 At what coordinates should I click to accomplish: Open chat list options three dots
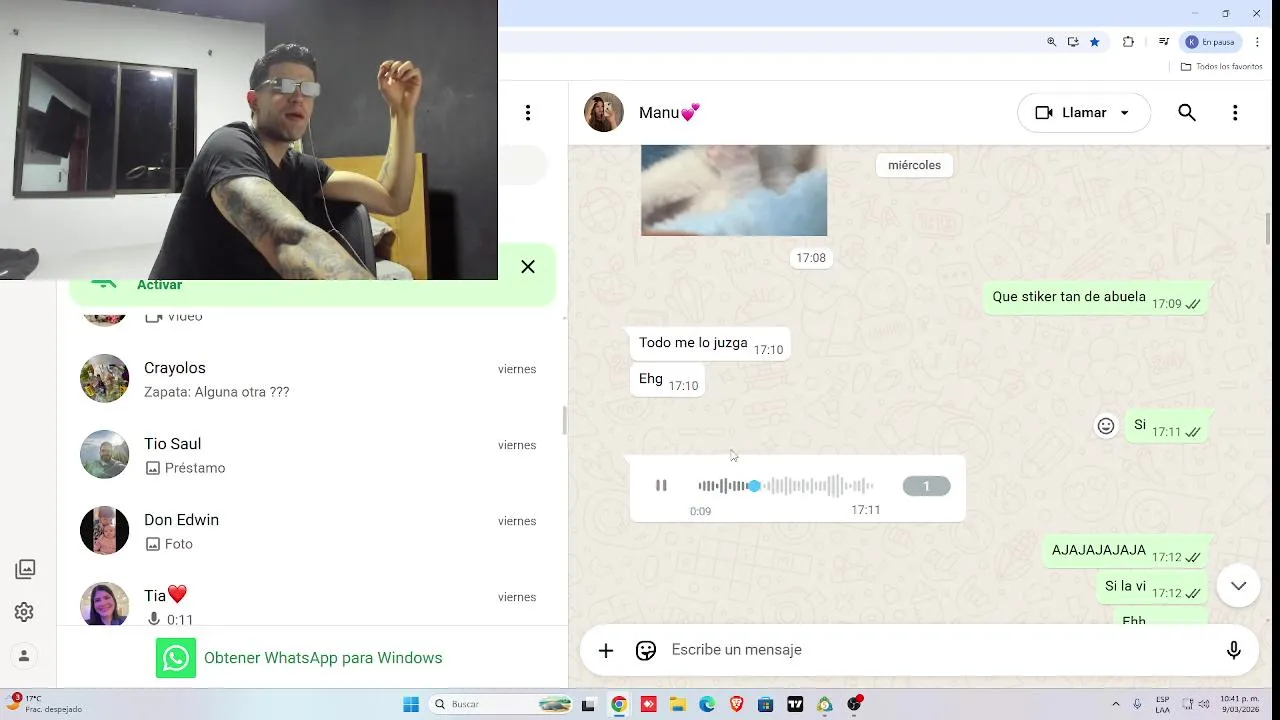(x=528, y=113)
